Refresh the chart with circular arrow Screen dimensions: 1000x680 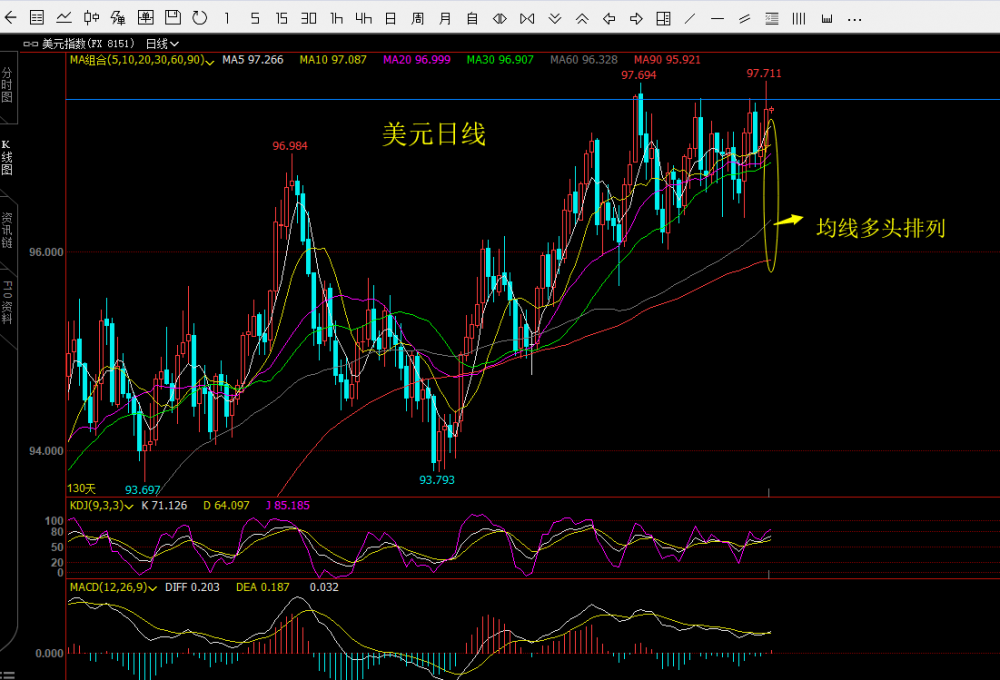point(200,18)
